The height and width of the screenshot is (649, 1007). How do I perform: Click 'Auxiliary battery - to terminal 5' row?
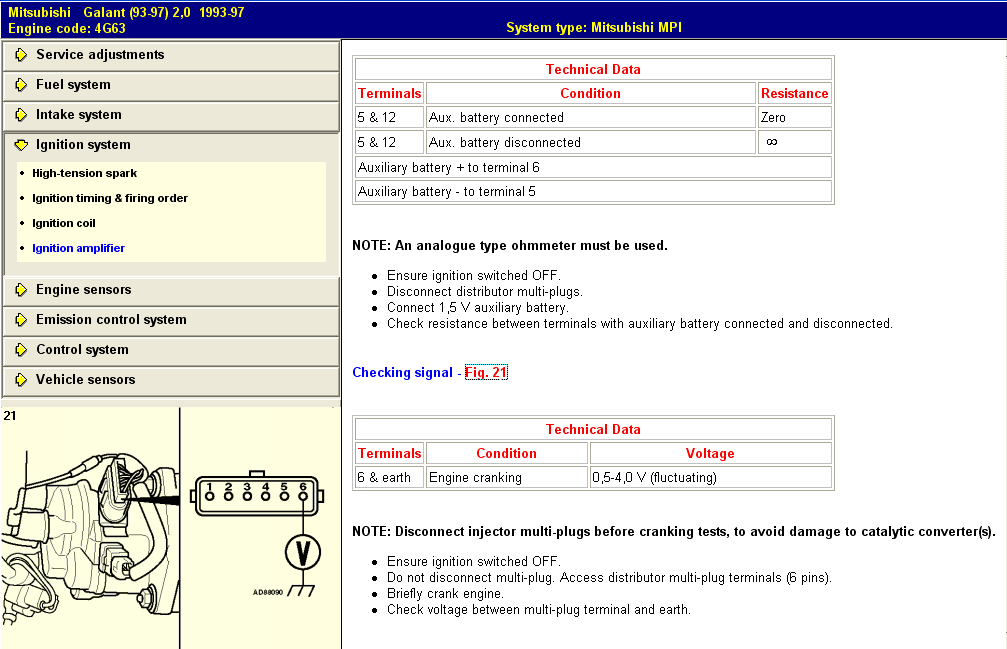(593, 191)
